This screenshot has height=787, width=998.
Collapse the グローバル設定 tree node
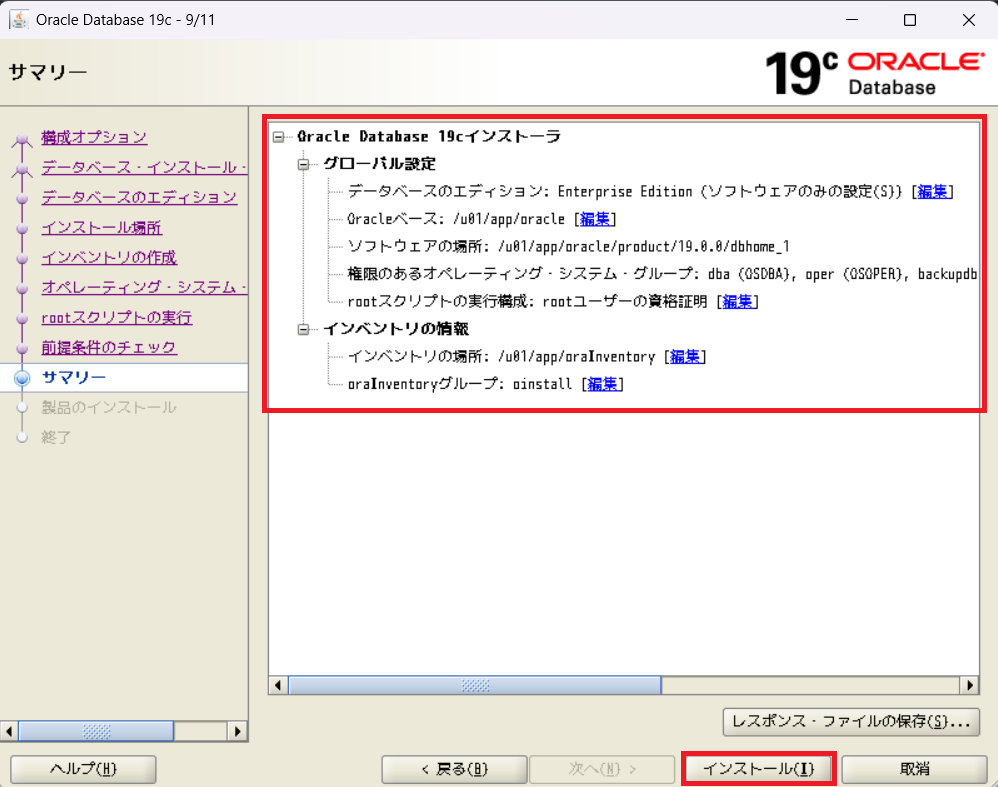point(304,164)
